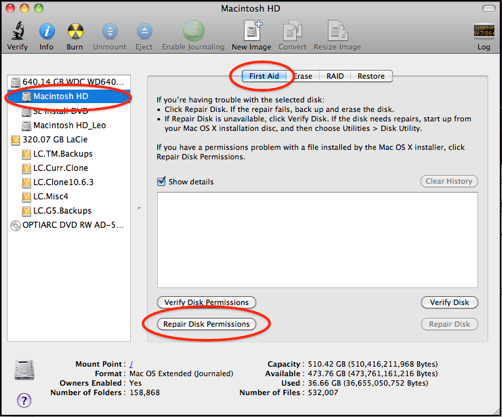This screenshot has height=417, width=502.
Task: Switch to the RAID tab
Action: click(x=335, y=76)
